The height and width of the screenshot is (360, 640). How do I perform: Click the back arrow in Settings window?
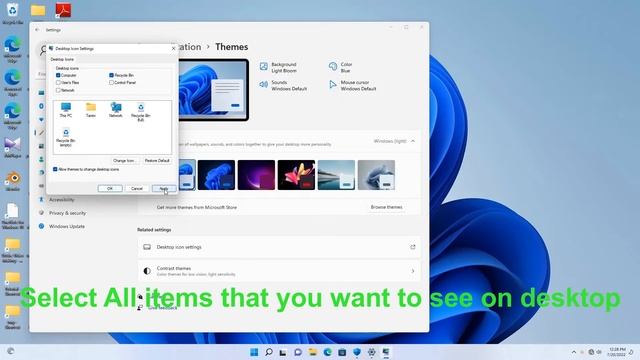(x=37, y=30)
